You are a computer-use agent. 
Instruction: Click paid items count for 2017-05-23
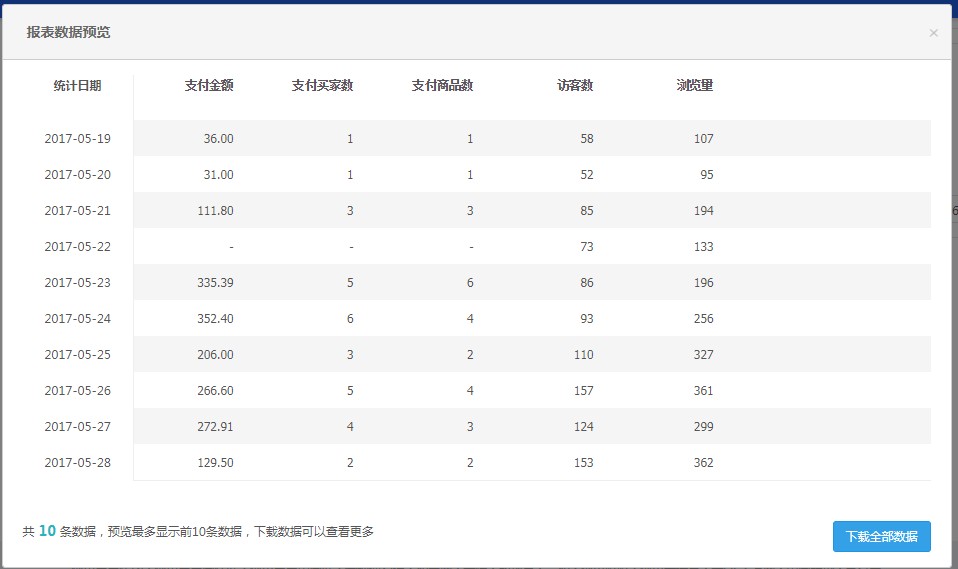click(470, 283)
